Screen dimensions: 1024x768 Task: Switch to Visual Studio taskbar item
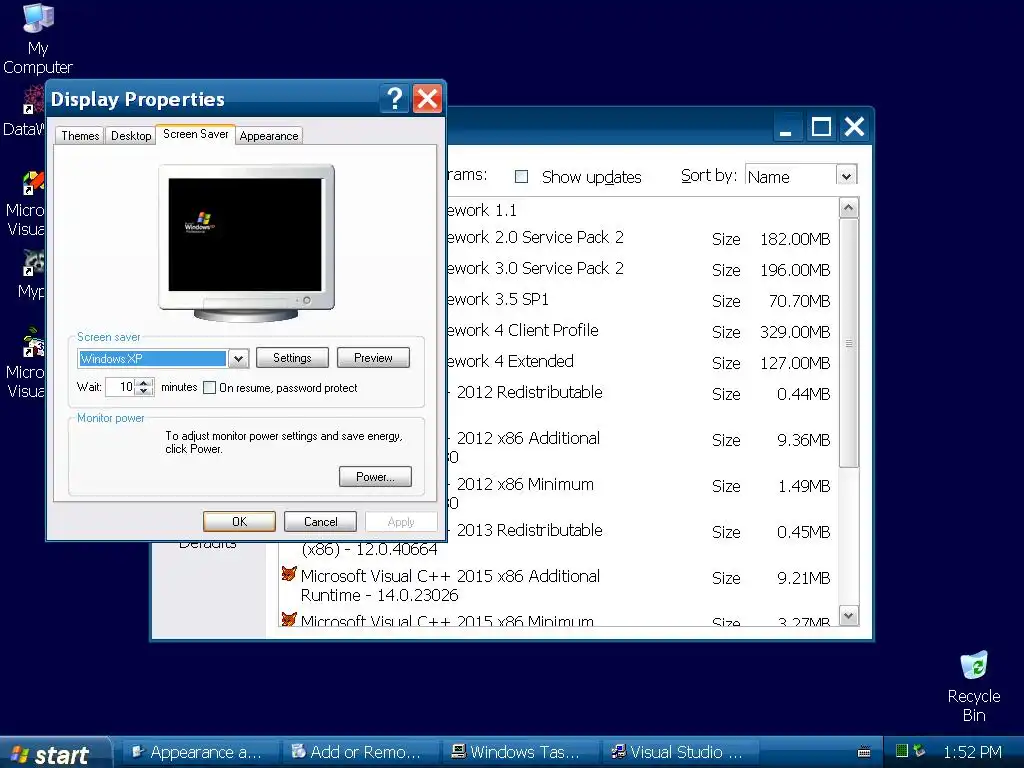[680, 752]
